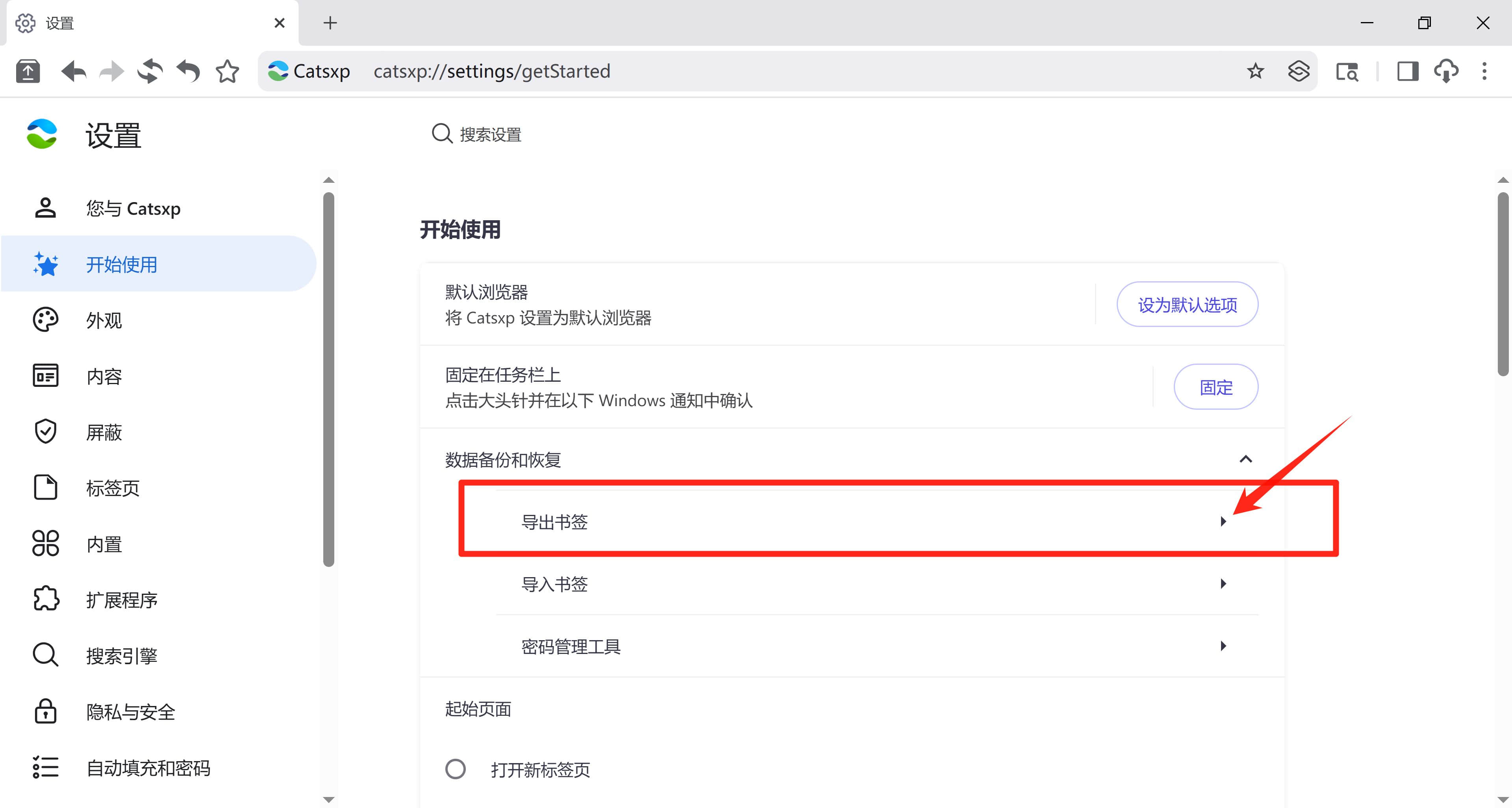
Task: Click the upload icon at toolbar left
Action: pyautogui.click(x=28, y=72)
